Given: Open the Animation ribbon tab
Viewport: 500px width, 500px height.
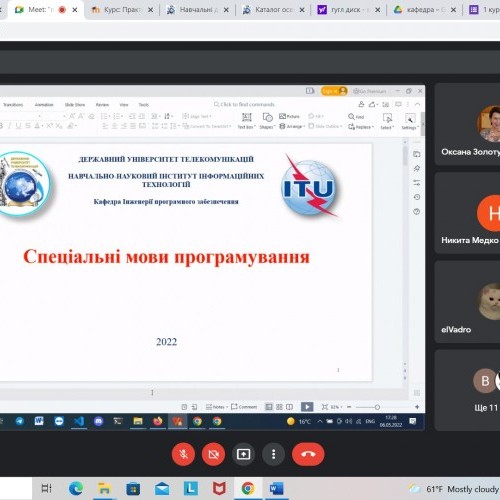Looking at the screenshot, I should [44, 105].
